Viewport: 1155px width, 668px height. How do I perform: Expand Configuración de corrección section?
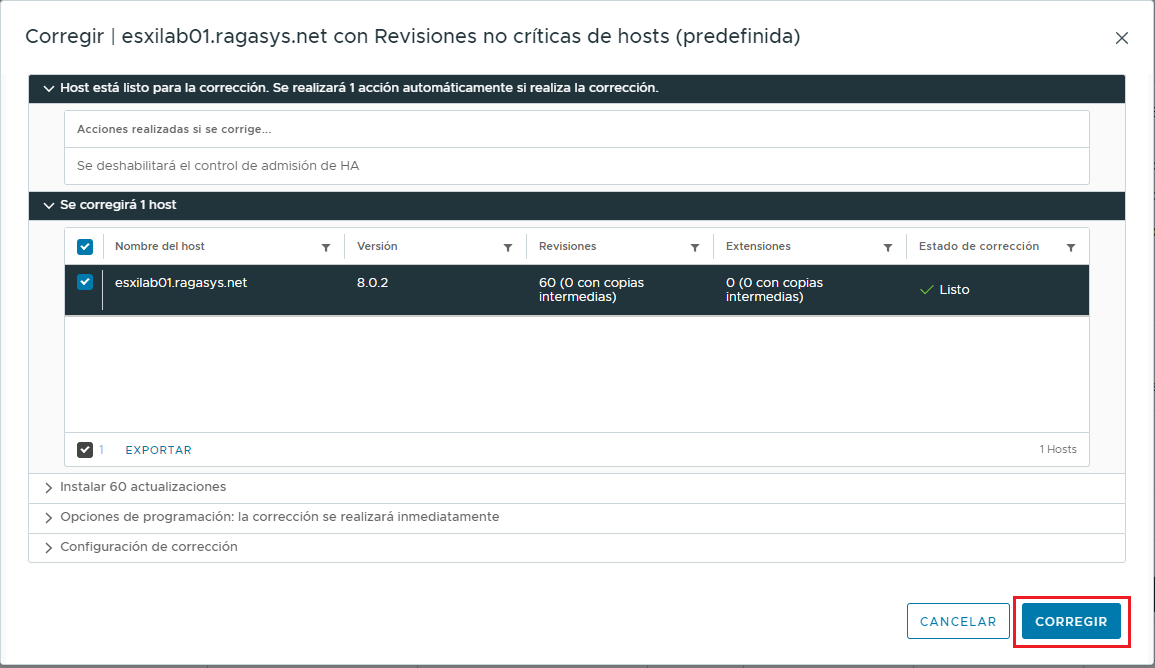click(48, 547)
